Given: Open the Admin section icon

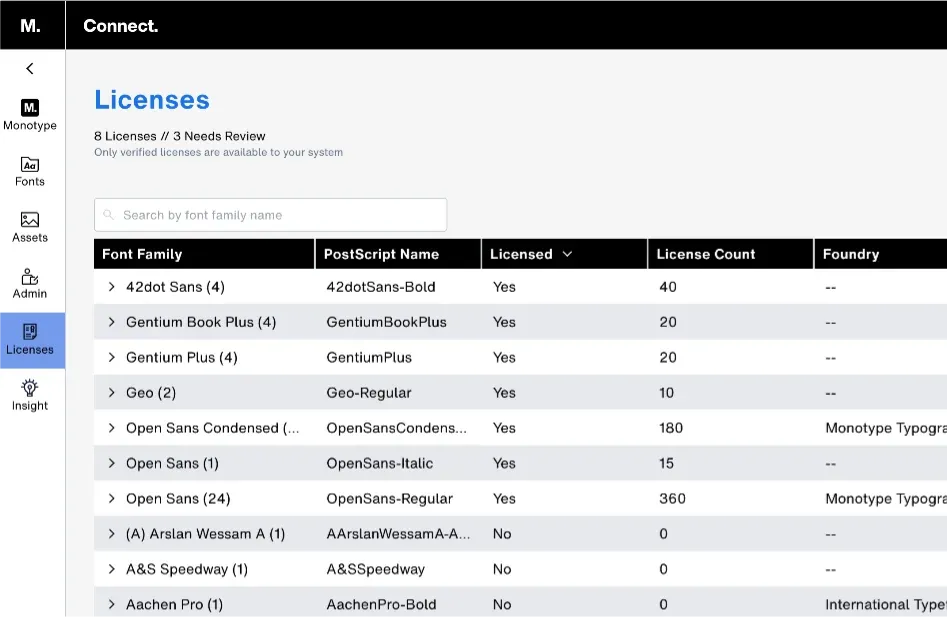Looking at the screenshot, I should click(30, 277).
